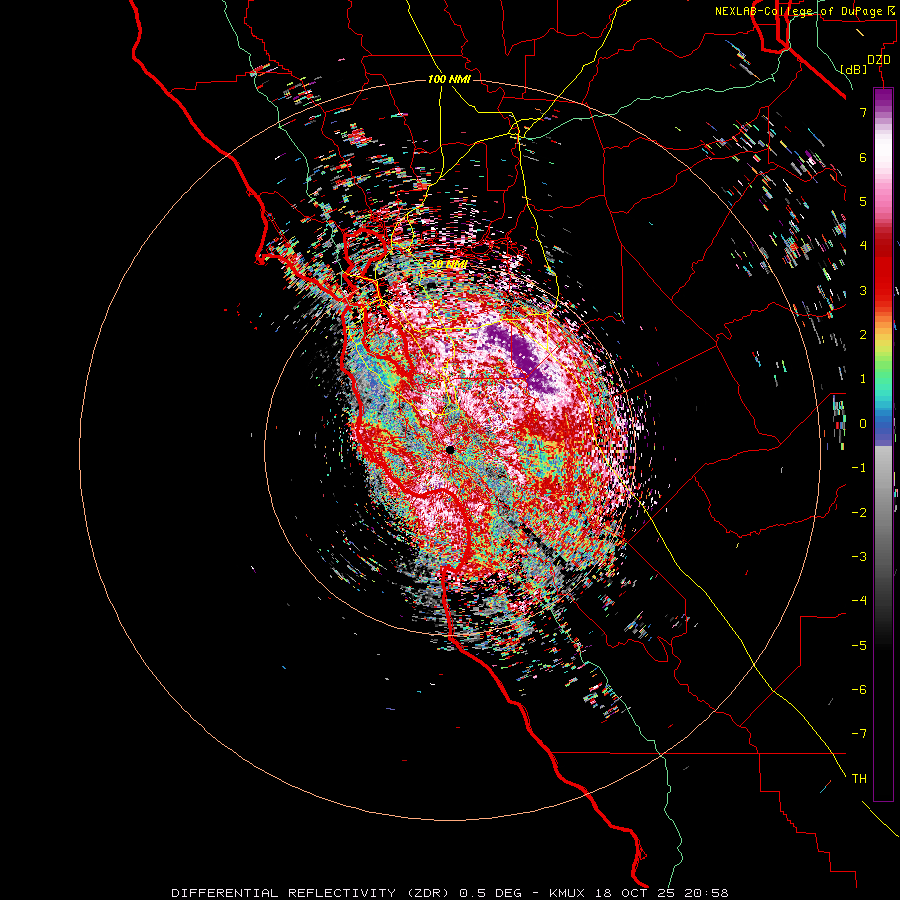Screen dimensions: 900x900
Task: Click the black radar site dot
Action: [x=450, y=450]
